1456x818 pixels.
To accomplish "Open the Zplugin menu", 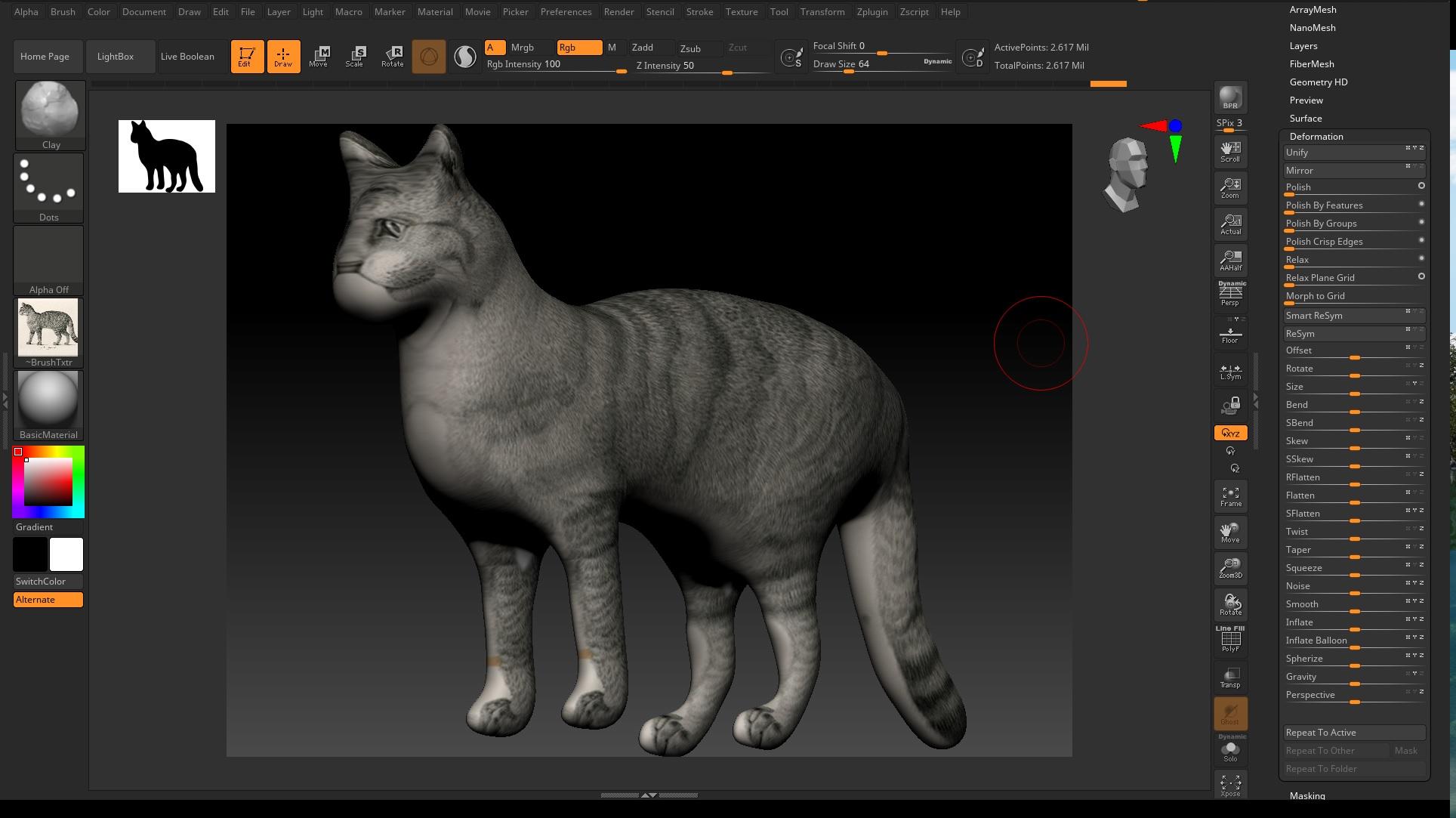I will 872,12.
